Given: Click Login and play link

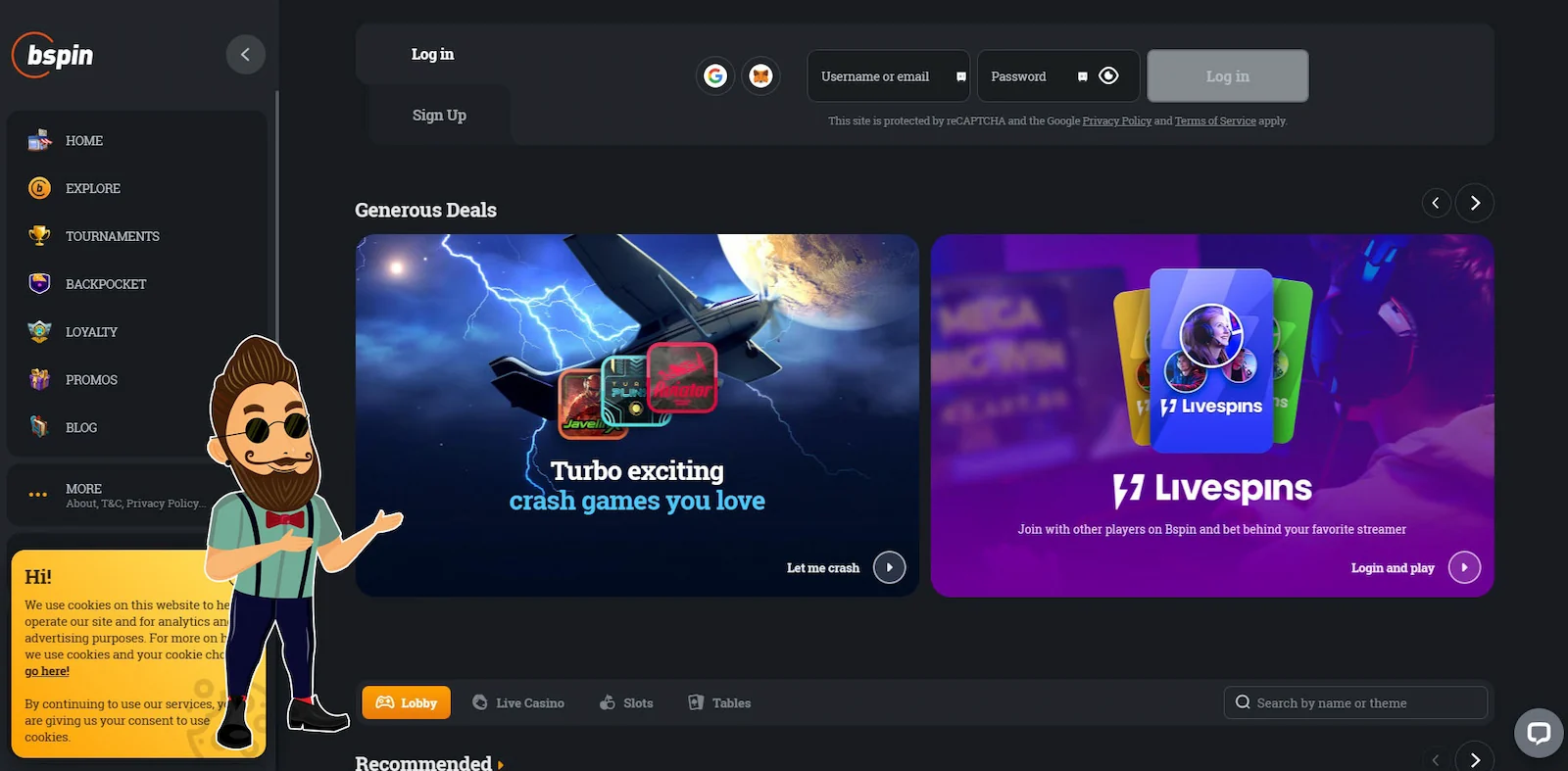Looking at the screenshot, I should [1393, 568].
